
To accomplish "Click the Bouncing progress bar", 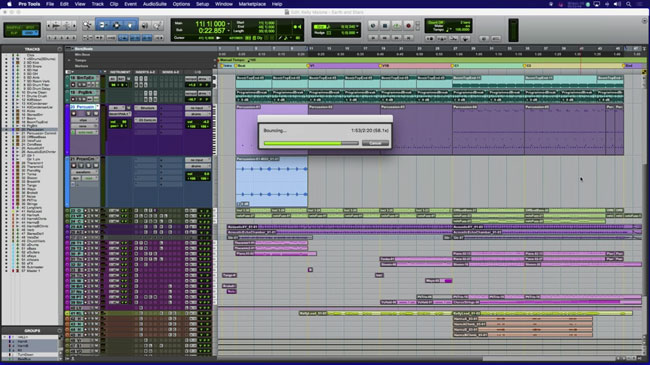I will (311, 143).
